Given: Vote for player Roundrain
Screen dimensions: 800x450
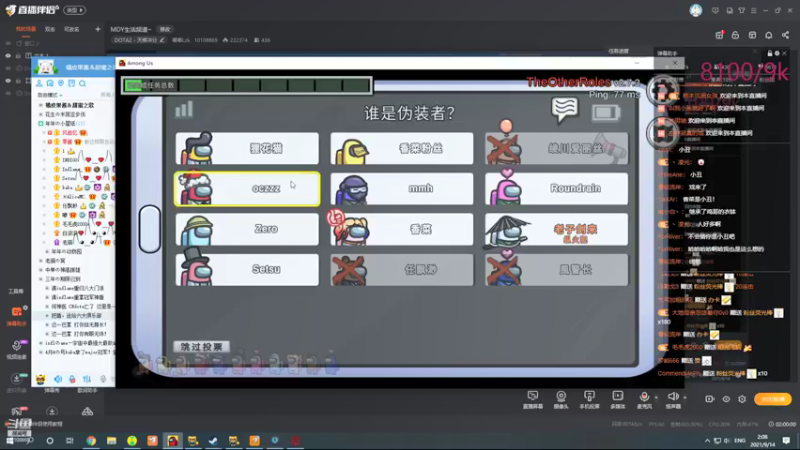Looking at the screenshot, I should 557,189.
